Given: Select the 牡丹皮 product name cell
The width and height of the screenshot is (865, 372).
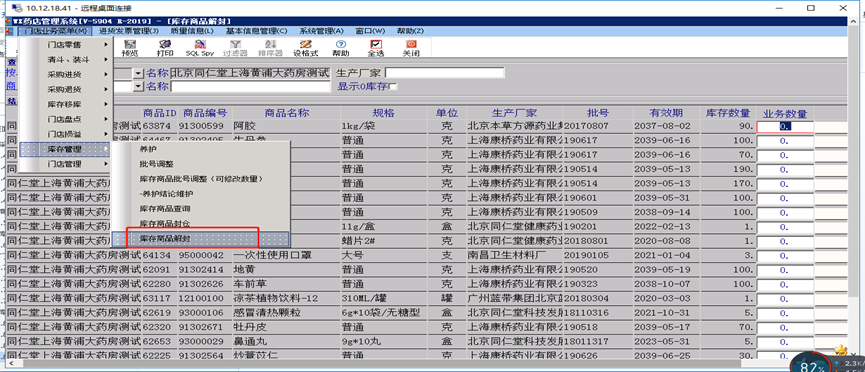Looking at the screenshot, I should click(286, 327).
